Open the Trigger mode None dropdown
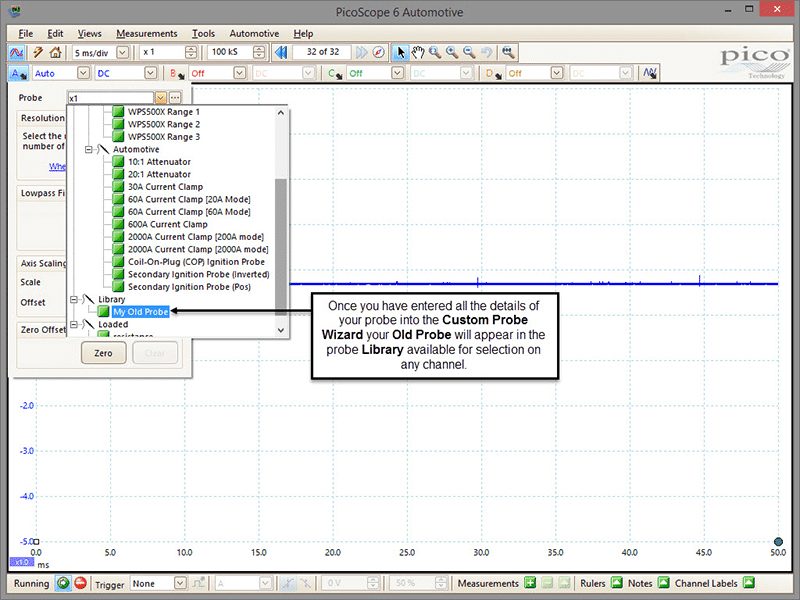This screenshot has height=600, width=800. [159, 583]
